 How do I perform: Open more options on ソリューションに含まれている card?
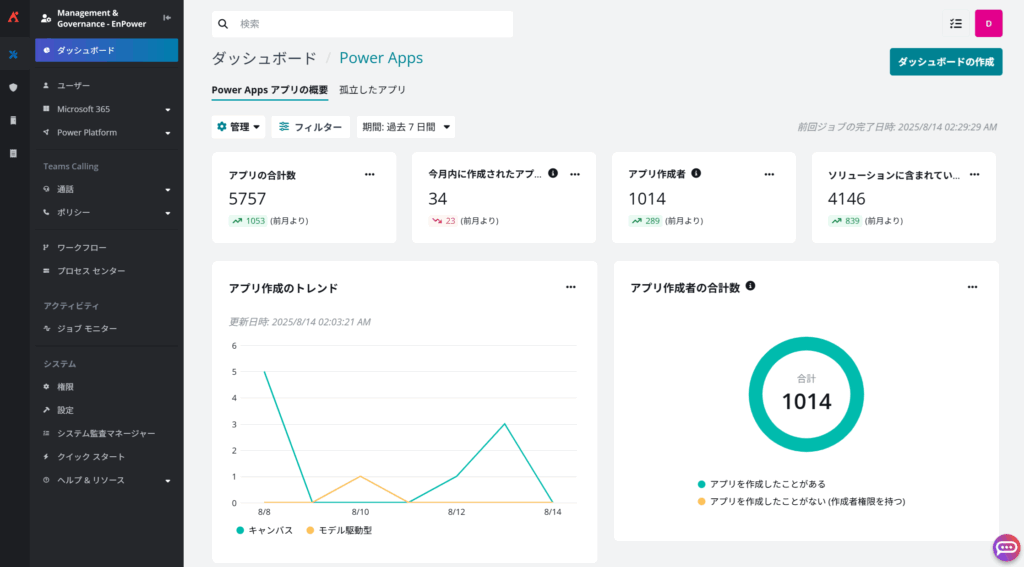pyautogui.click(x=974, y=174)
